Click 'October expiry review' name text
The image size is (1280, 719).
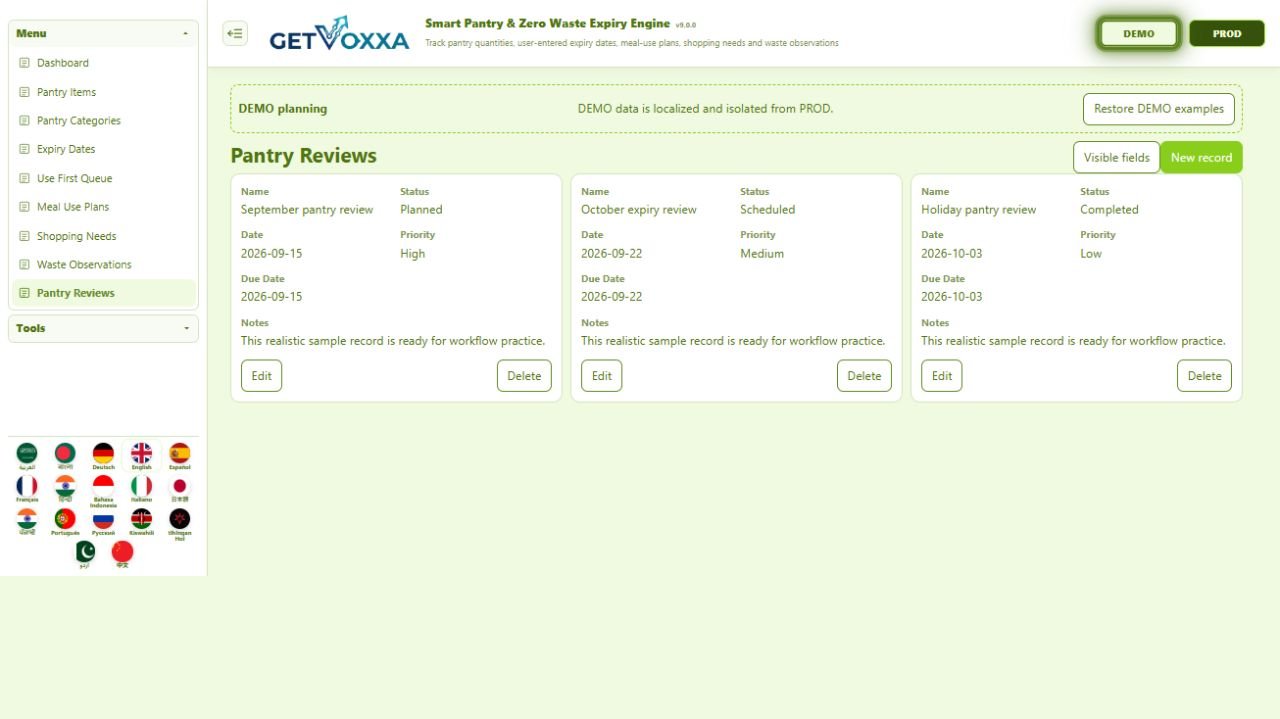click(x=639, y=210)
